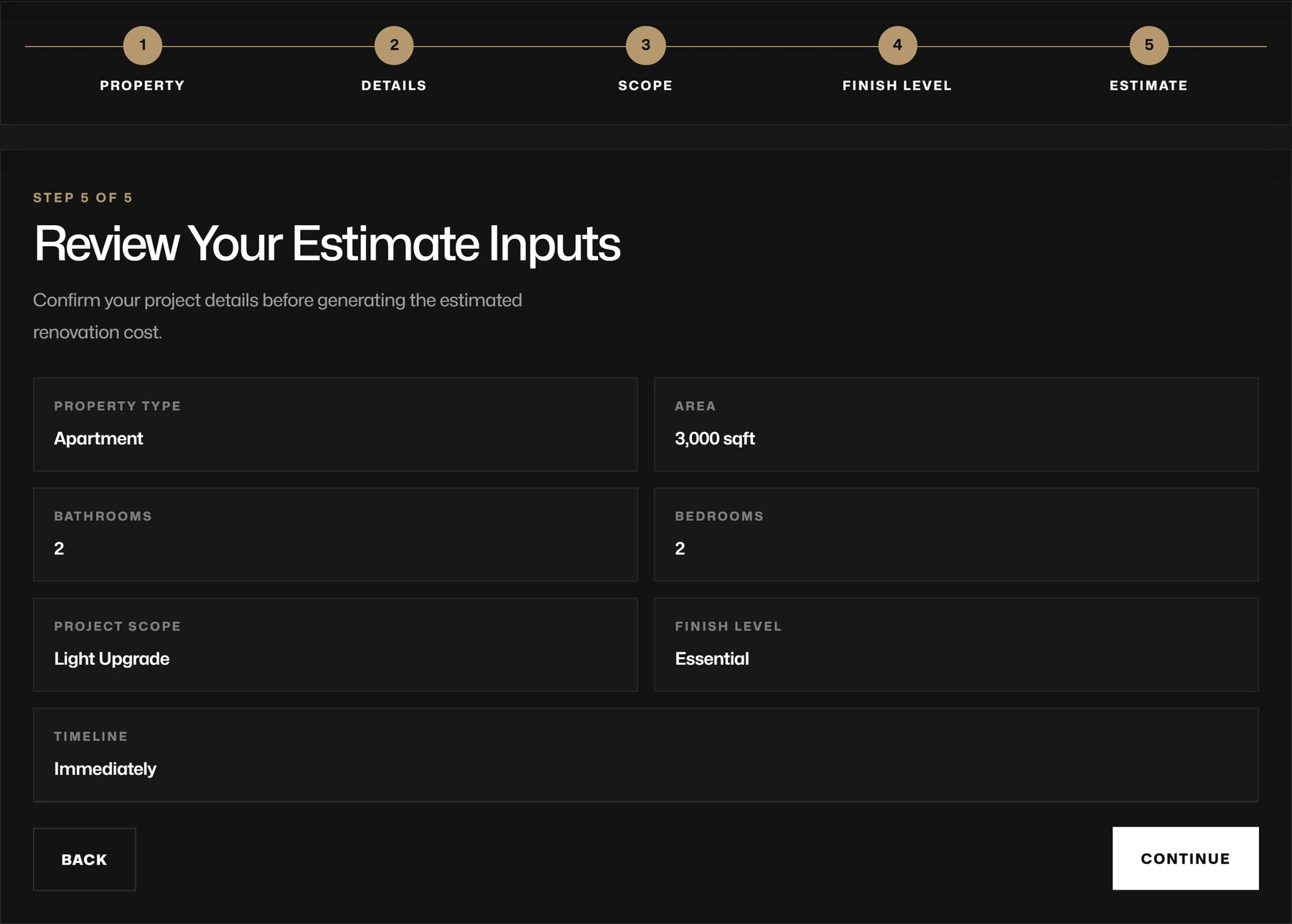
Task: Select the Bedrooms summary card
Action: click(x=956, y=534)
